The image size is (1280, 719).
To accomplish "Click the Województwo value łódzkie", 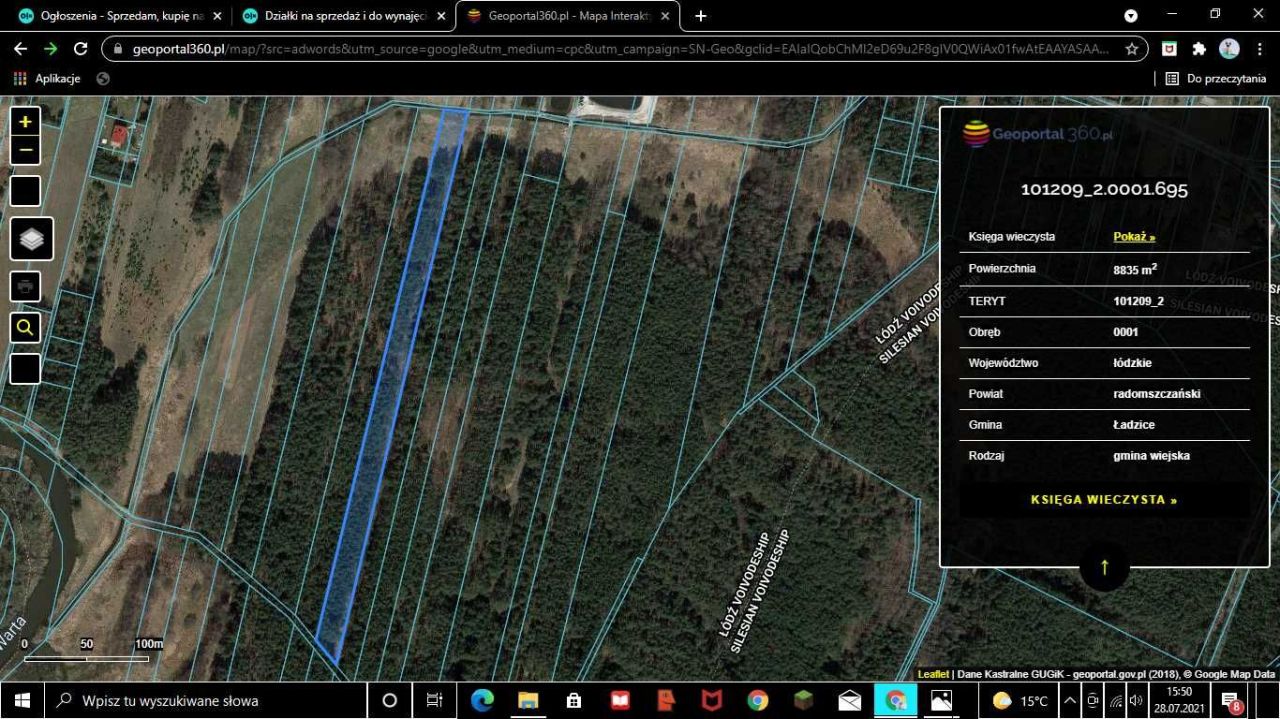I will [x=1132, y=363].
